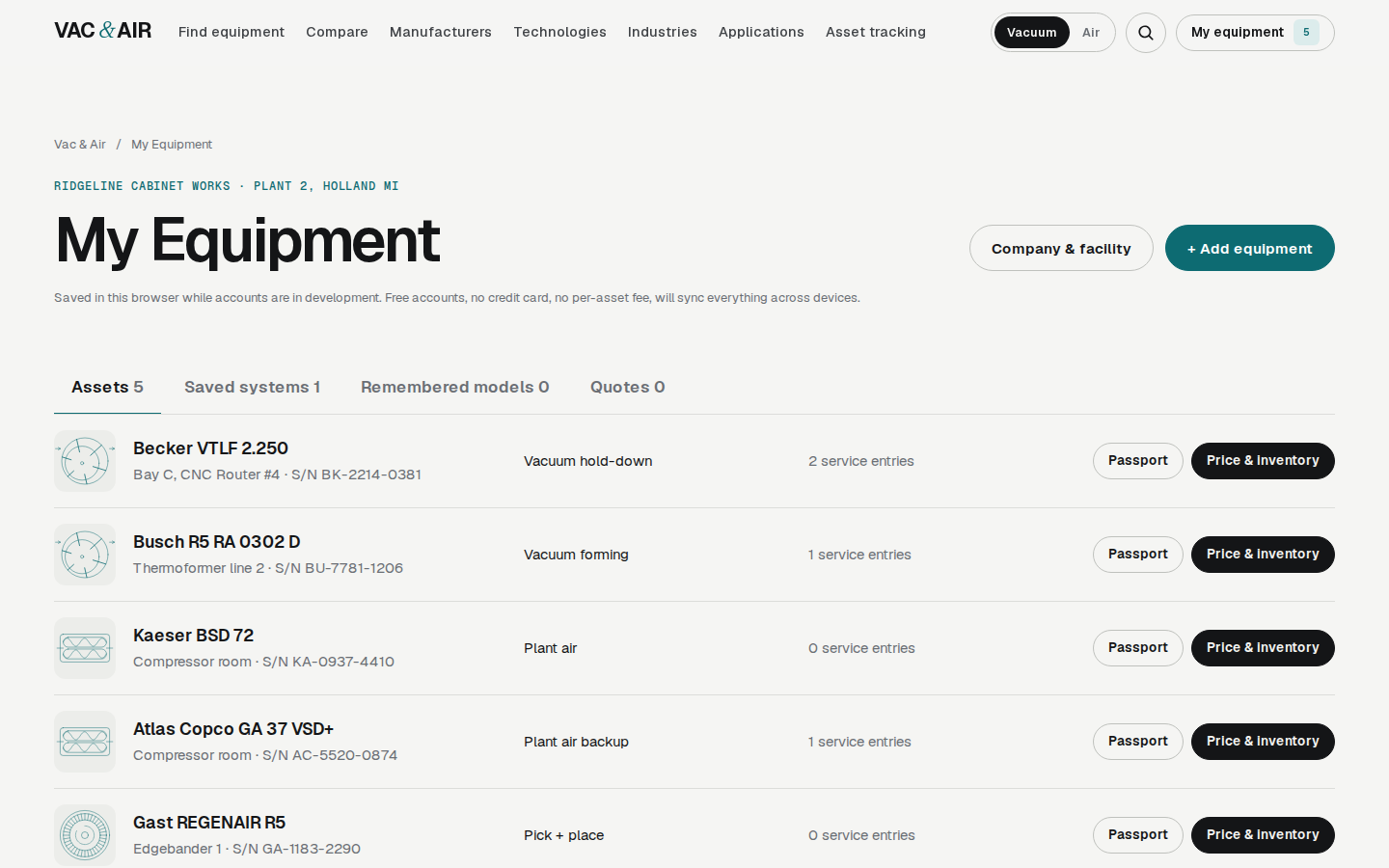Click the My Equipment breadcrumb
This screenshot has height=868, width=1389.
click(x=172, y=145)
